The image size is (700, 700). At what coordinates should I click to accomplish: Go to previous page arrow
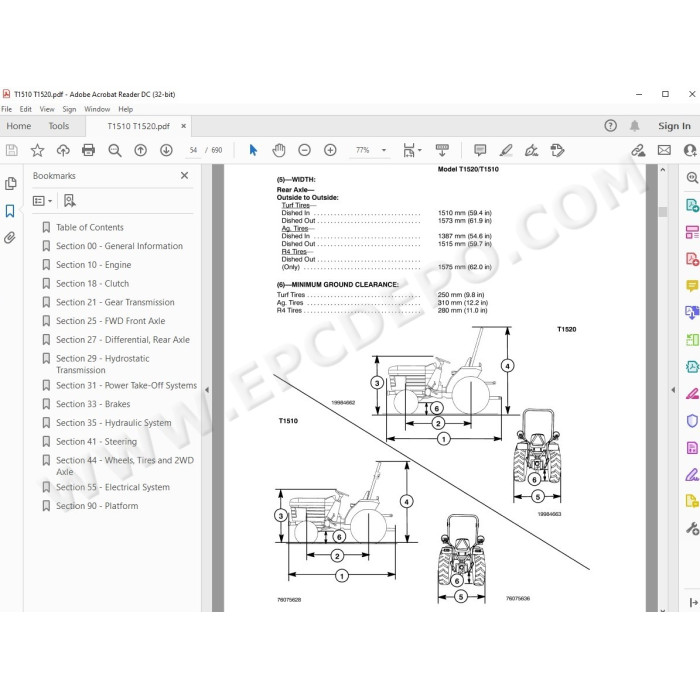click(x=141, y=150)
